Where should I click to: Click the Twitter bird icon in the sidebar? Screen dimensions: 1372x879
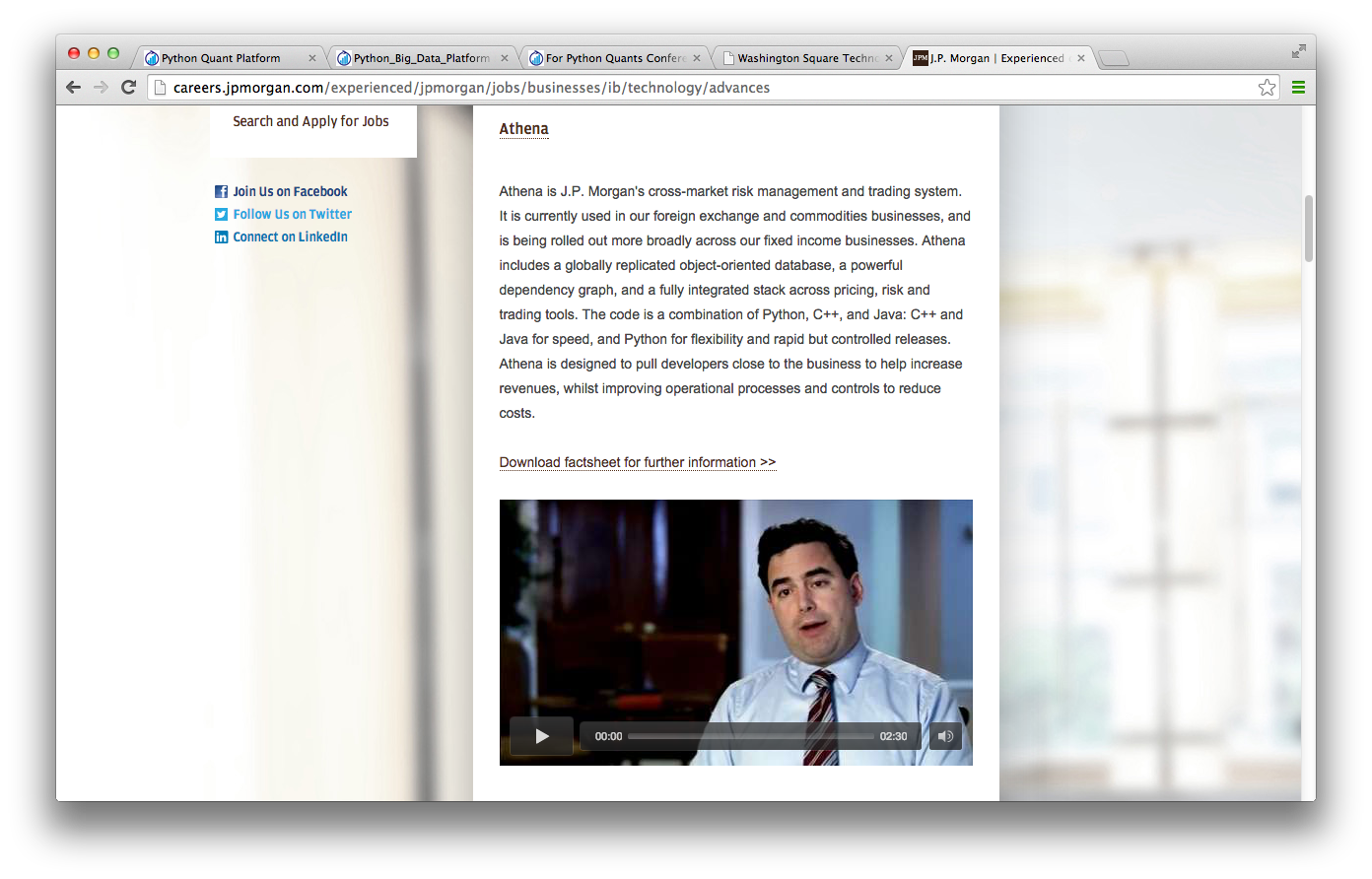(x=221, y=215)
